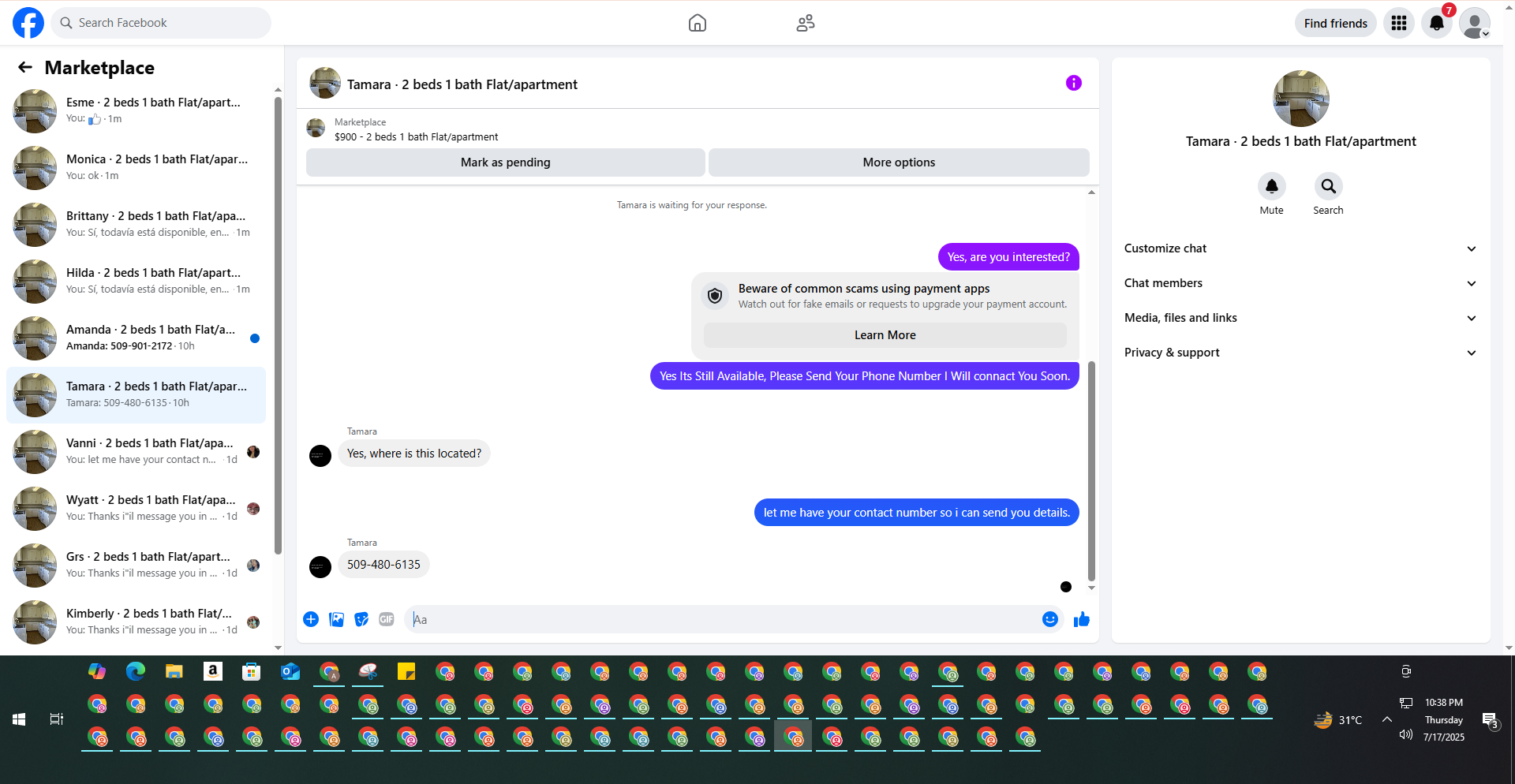
Task: Open the Grs conversation
Action: point(137,566)
